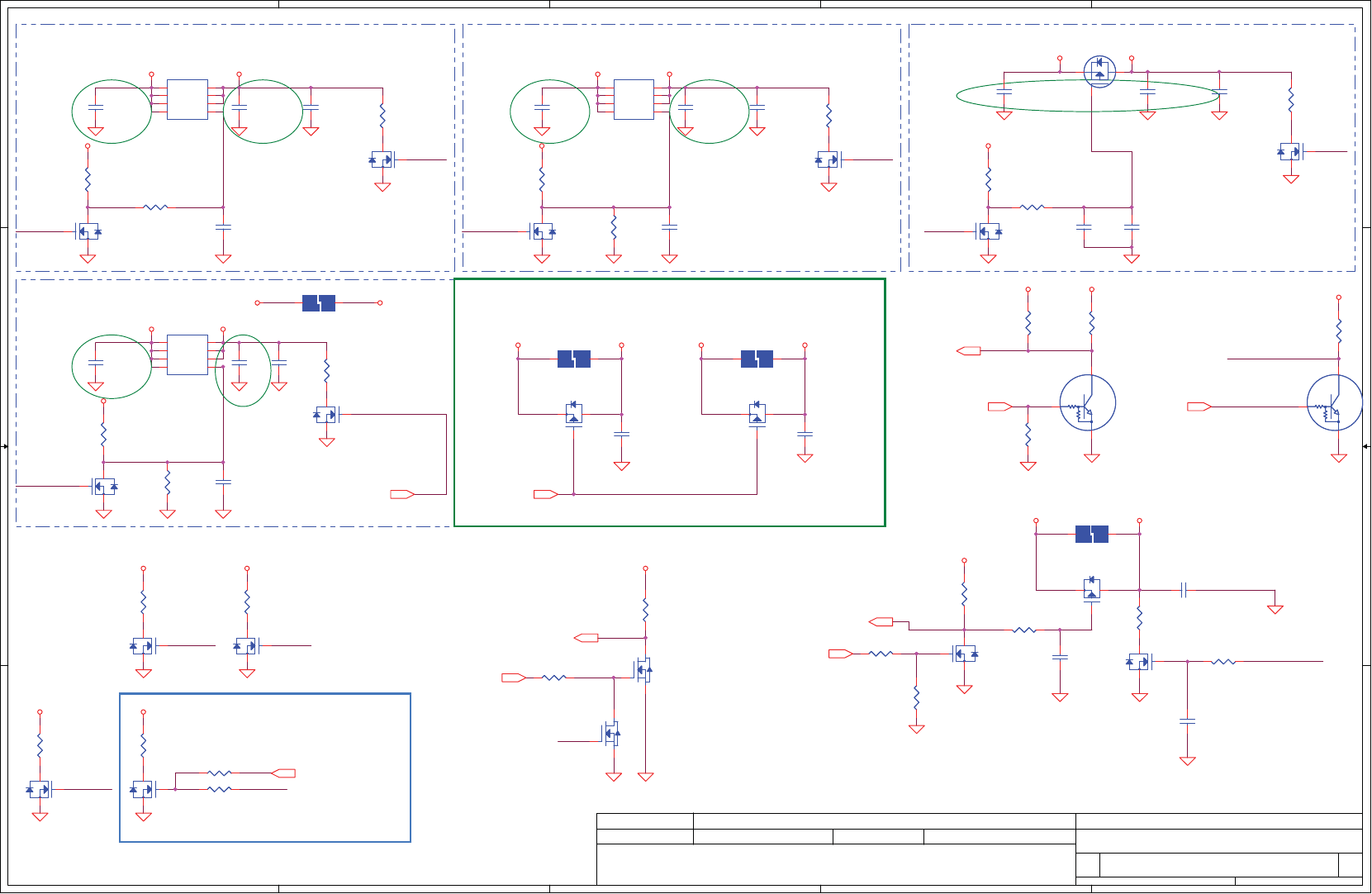1372x894 pixels.
Task: Select the IC rectangle in the middle-left dashed block
Action: coord(188,354)
